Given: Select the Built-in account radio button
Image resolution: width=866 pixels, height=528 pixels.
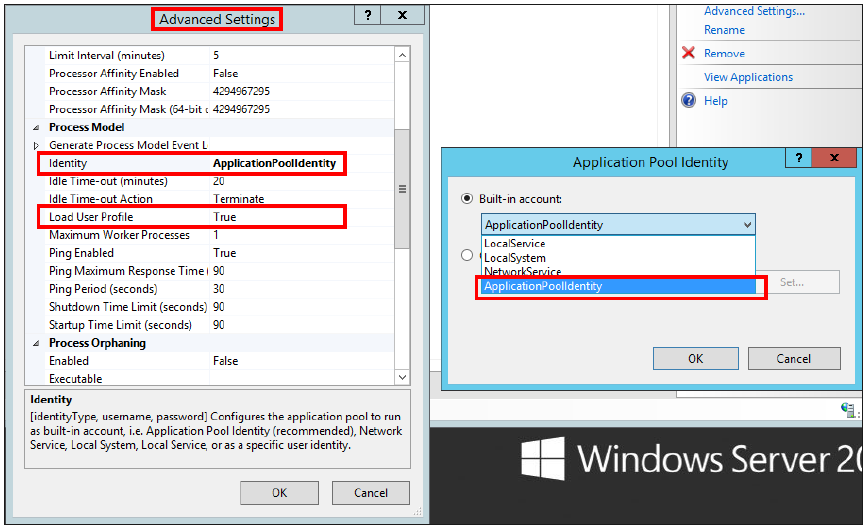Looking at the screenshot, I should pos(467,199).
